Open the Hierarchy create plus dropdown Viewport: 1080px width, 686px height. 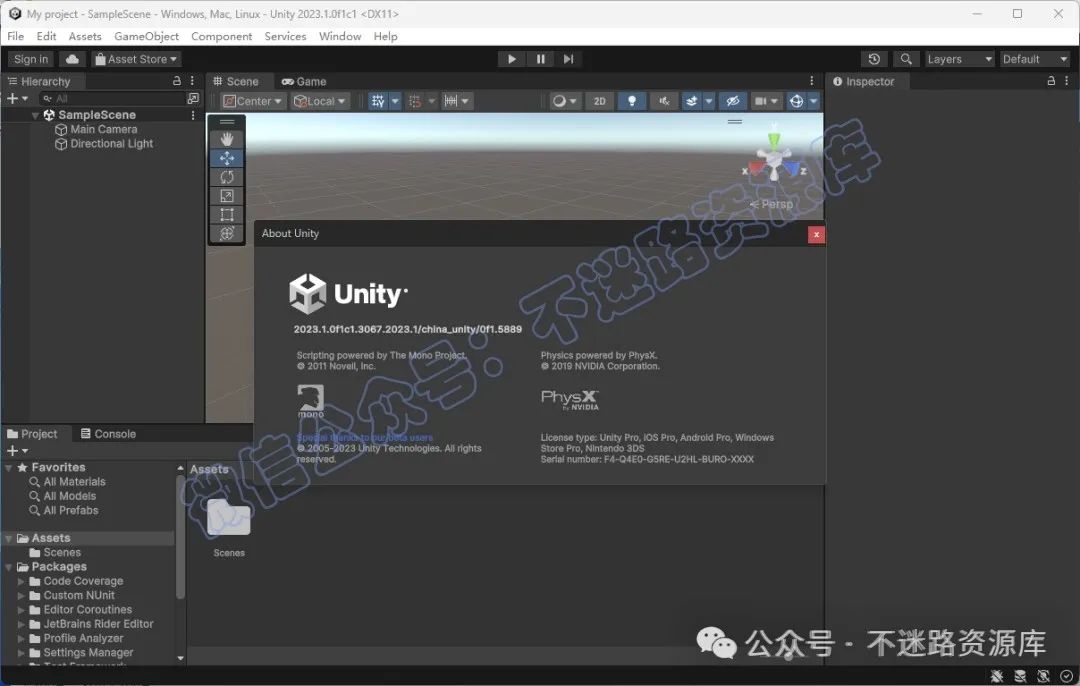[x=17, y=98]
